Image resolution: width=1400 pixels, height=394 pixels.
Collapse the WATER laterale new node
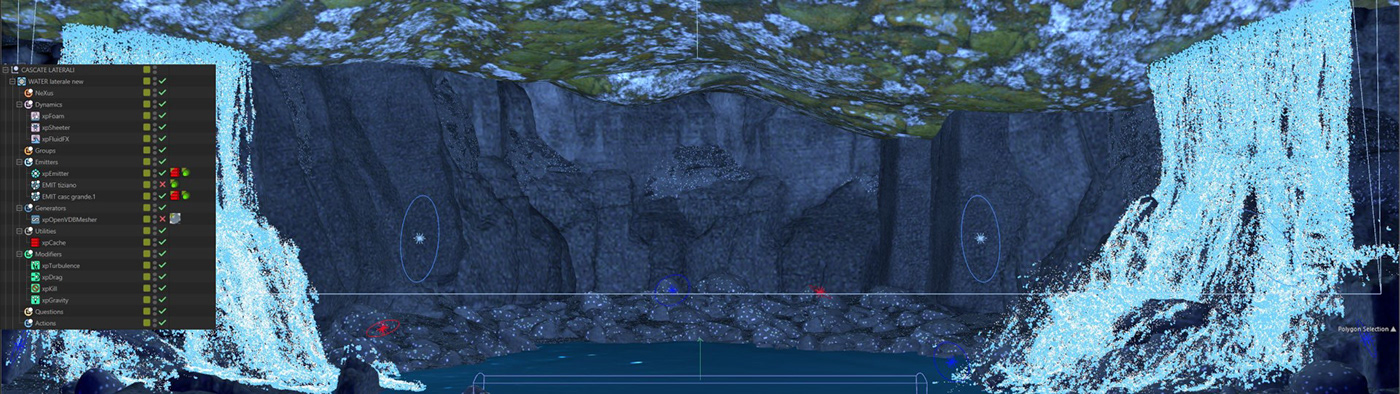[12, 81]
